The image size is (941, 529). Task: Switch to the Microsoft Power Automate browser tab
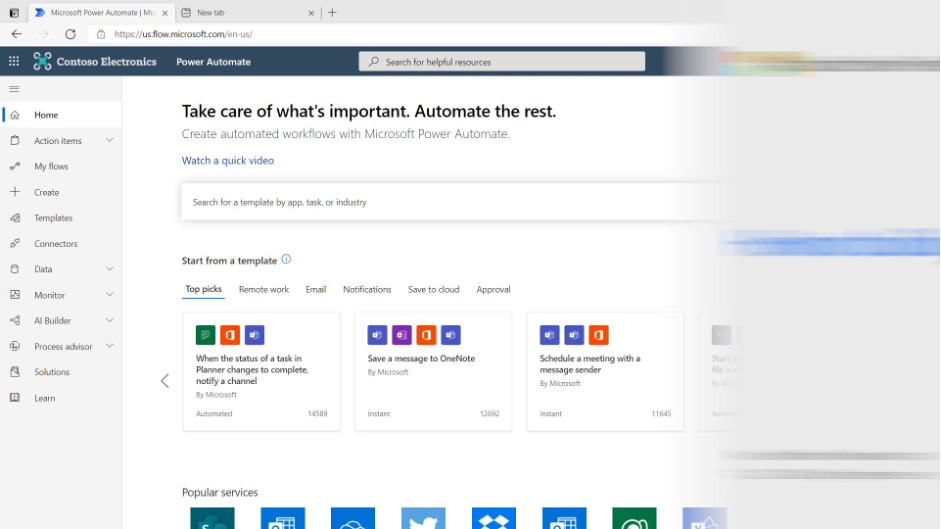coord(101,12)
